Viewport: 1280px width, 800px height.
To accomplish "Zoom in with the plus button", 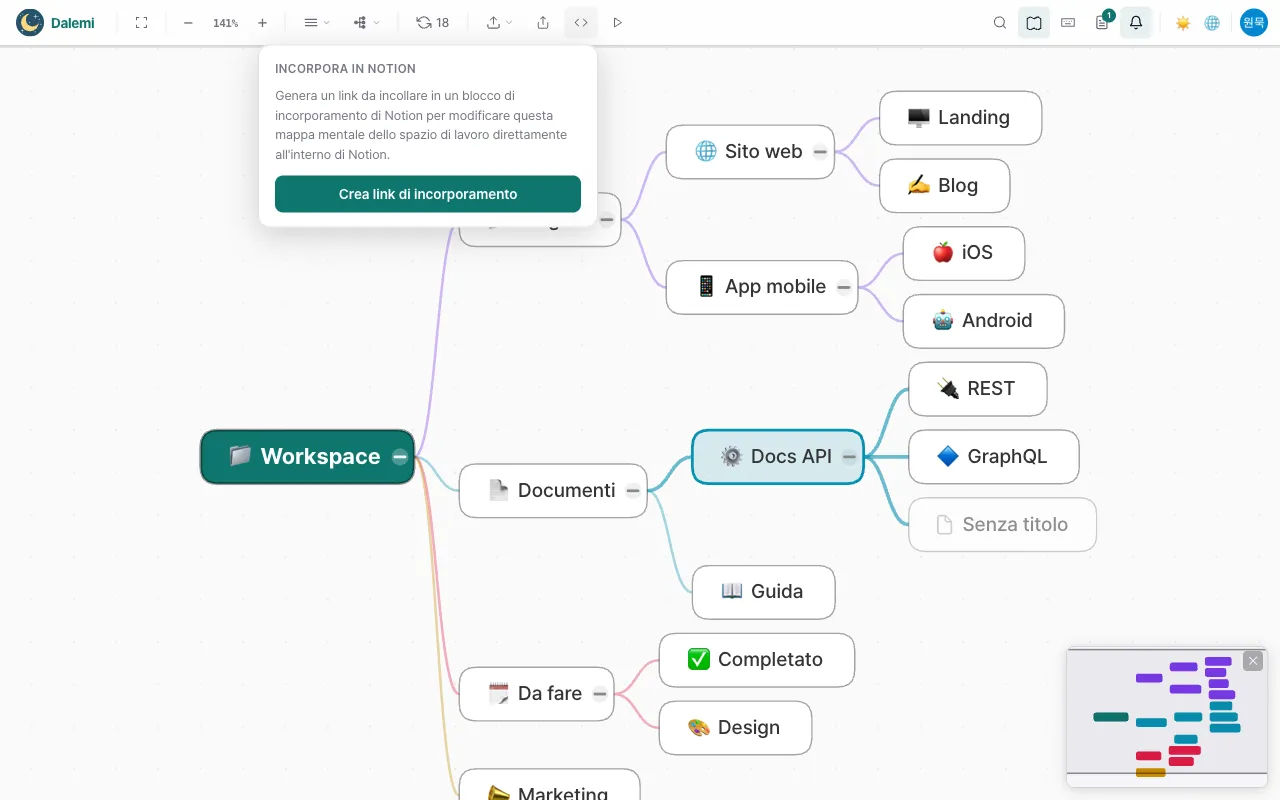I will [262, 22].
